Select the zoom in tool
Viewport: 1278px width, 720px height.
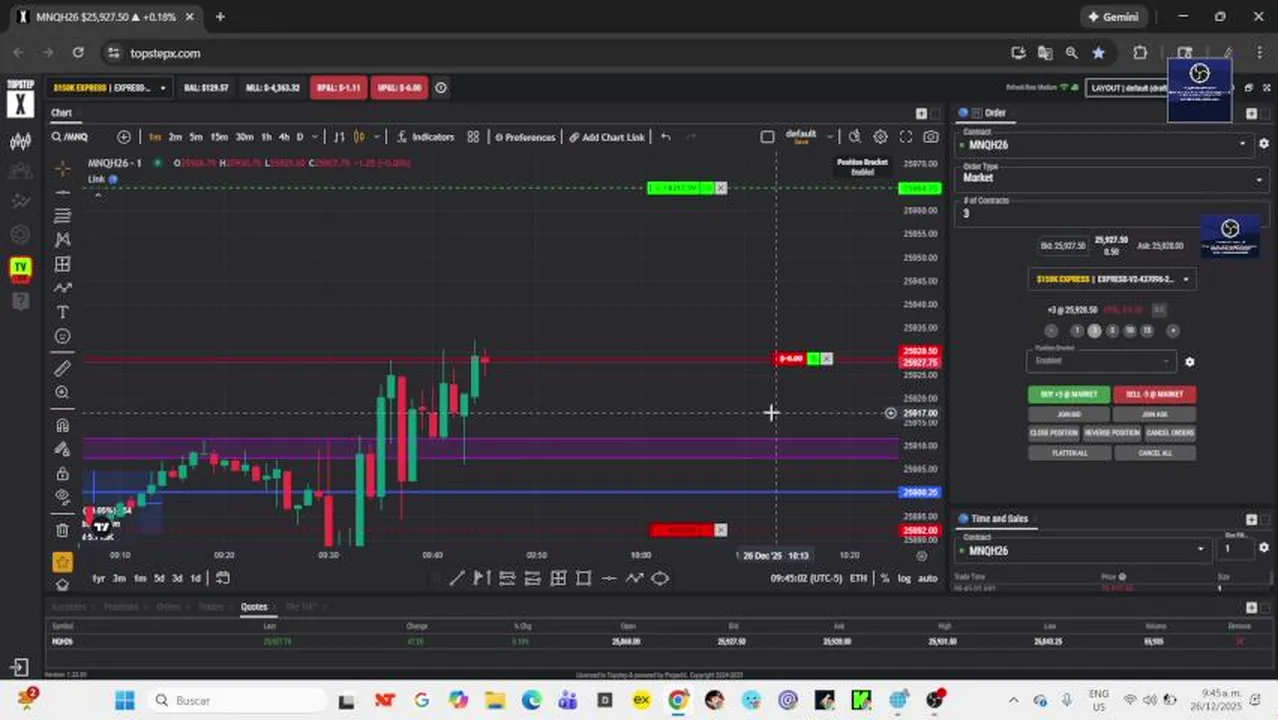tap(62, 393)
